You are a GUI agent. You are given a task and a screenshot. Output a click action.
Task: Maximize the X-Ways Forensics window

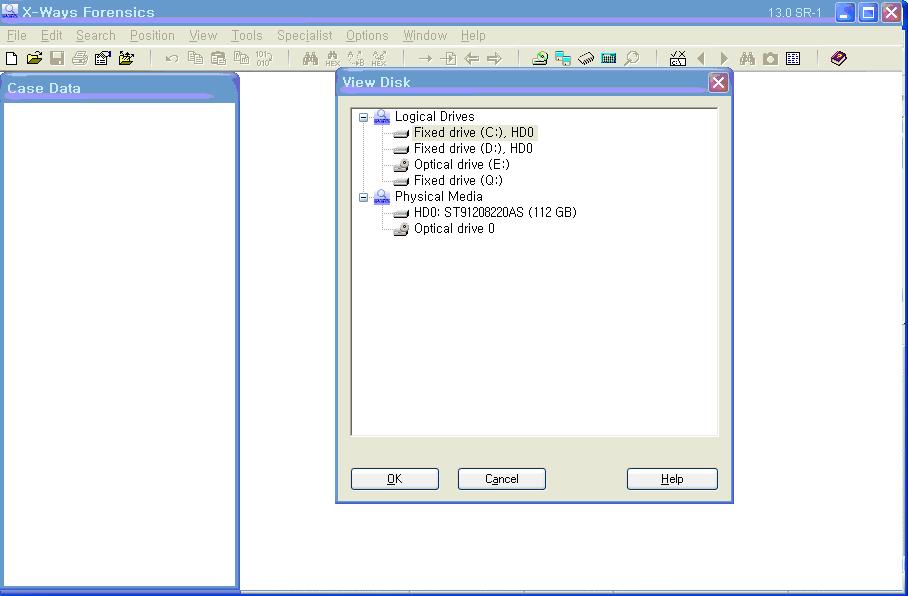(x=868, y=13)
